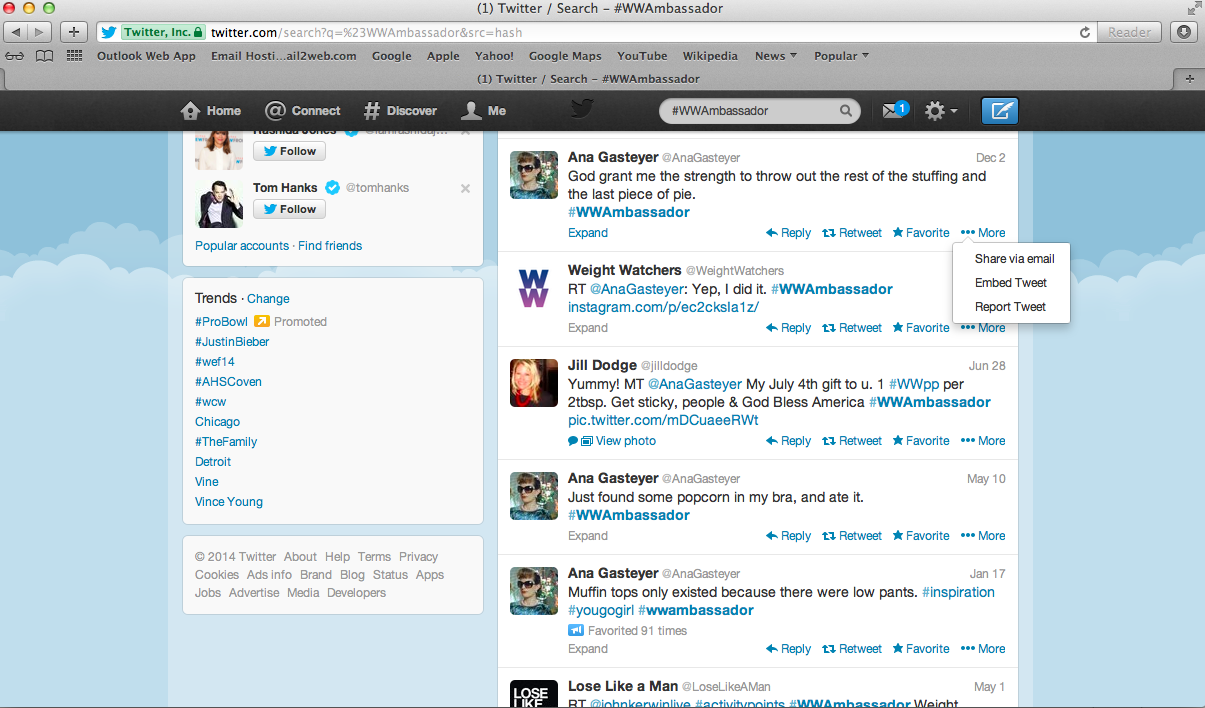Retweet the May 10 popcorn tweet
Image resolution: width=1205 pixels, height=708 pixels.
[852, 536]
